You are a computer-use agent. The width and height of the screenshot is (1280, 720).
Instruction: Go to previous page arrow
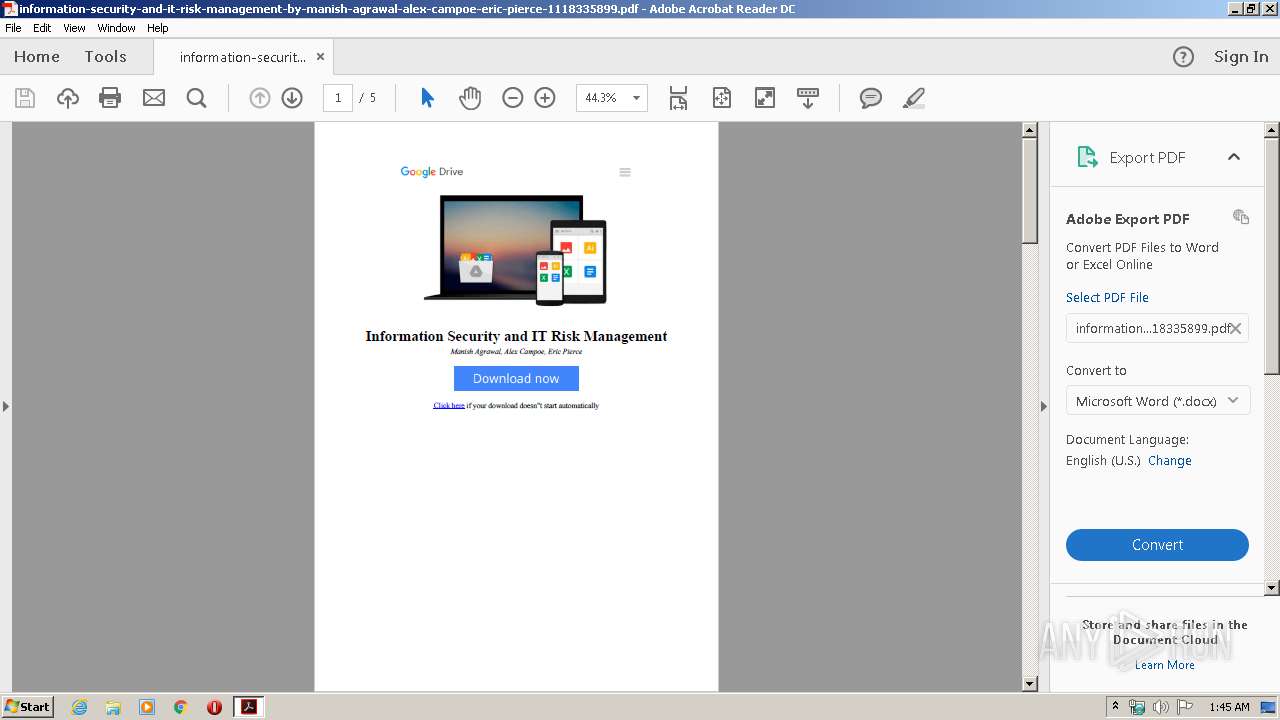click(x=260, y=98)
